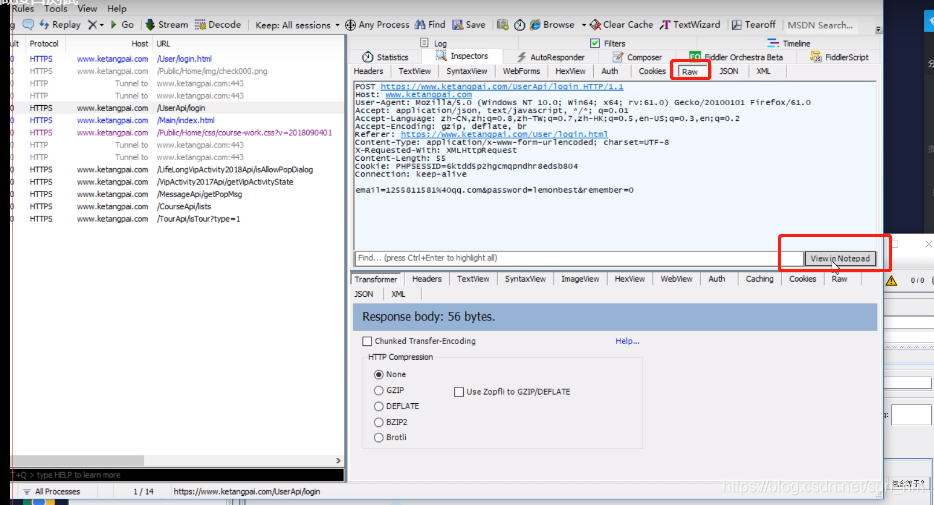Viewport: 934px width, 505px height.
Task: Select the /TourApi/isTour?type=1 session
Action: point(178,219)
